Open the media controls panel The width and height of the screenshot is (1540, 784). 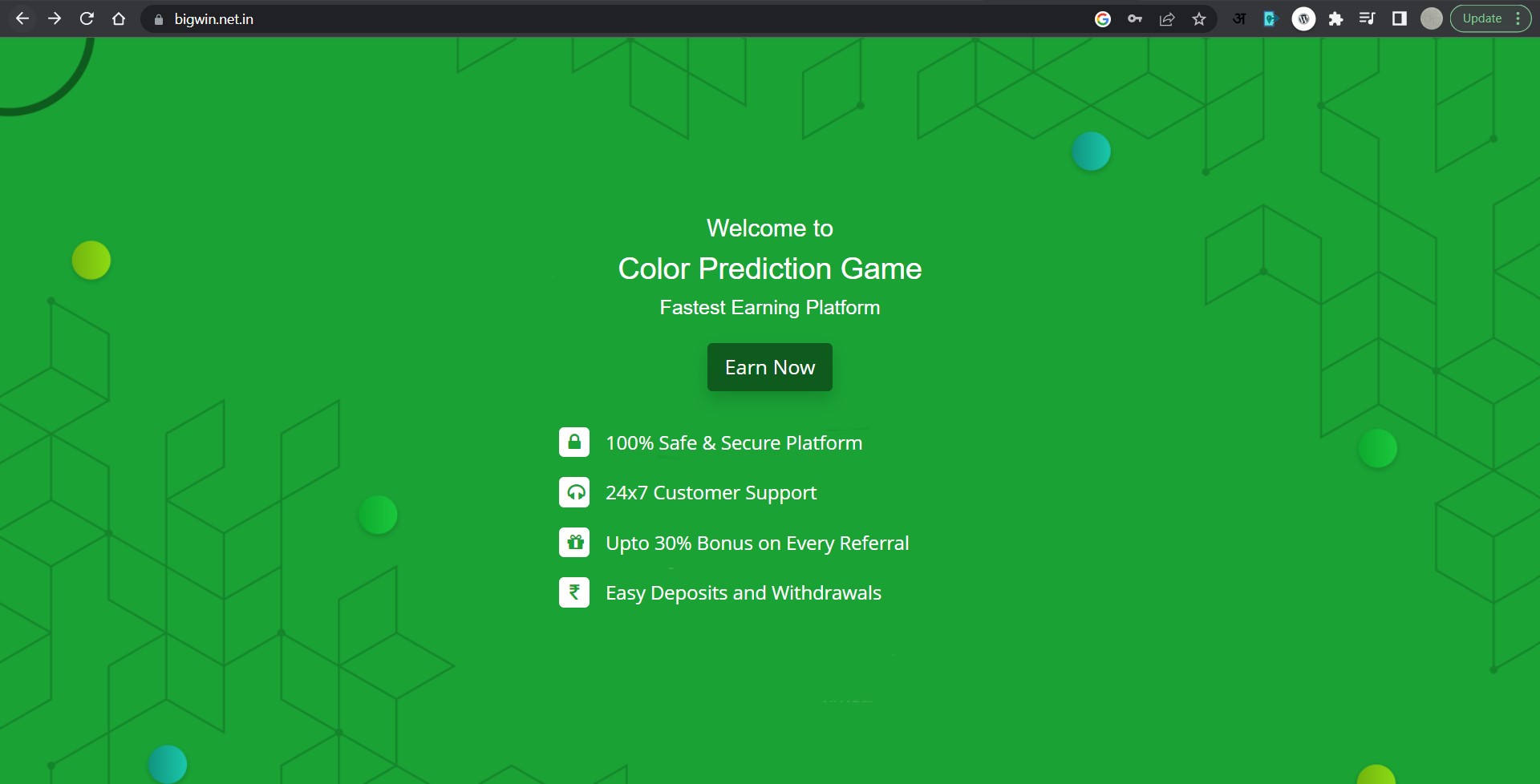tap(1368, 18)
